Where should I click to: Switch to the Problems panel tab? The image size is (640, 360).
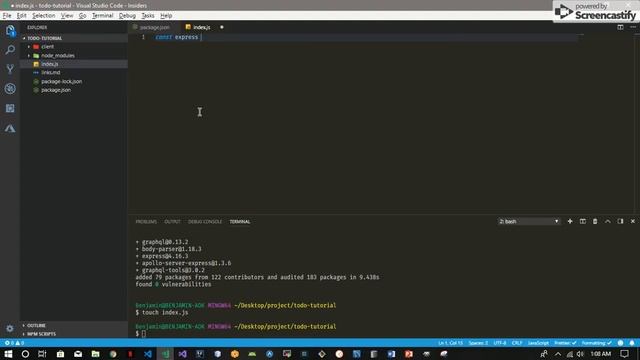[146, 222]
